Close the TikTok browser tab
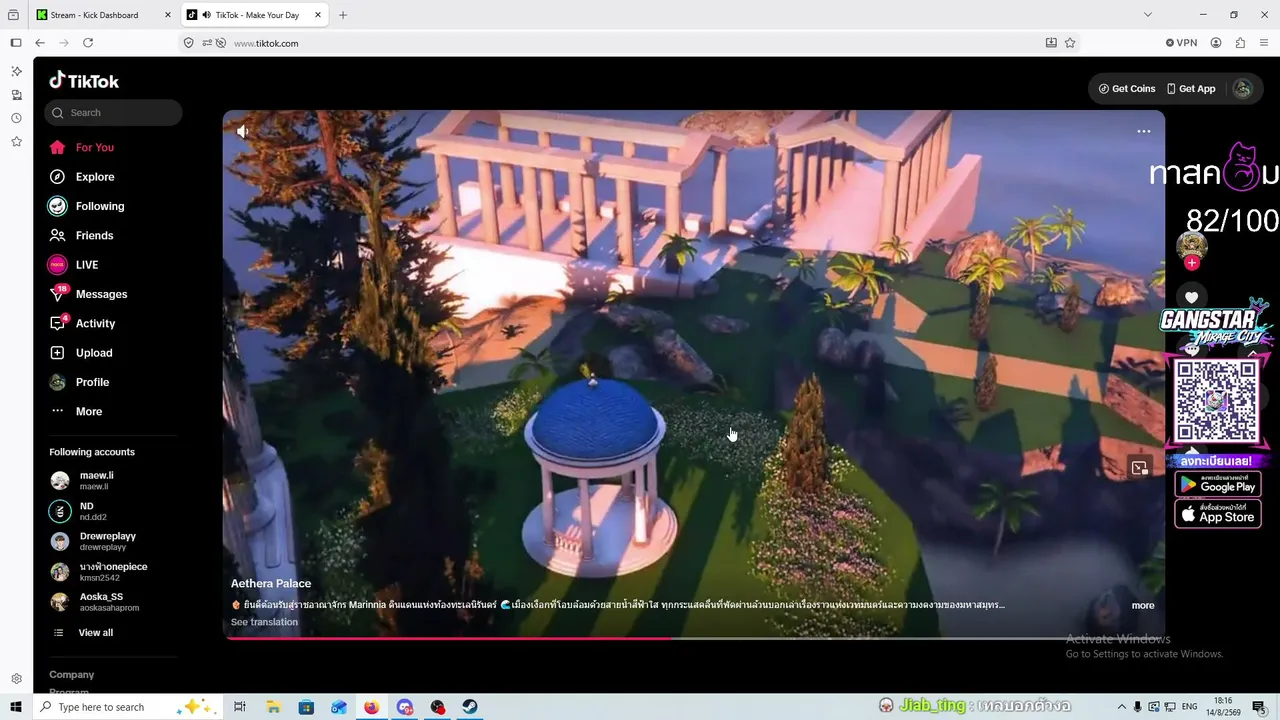 pyautogui.click(x=318, y=15)
